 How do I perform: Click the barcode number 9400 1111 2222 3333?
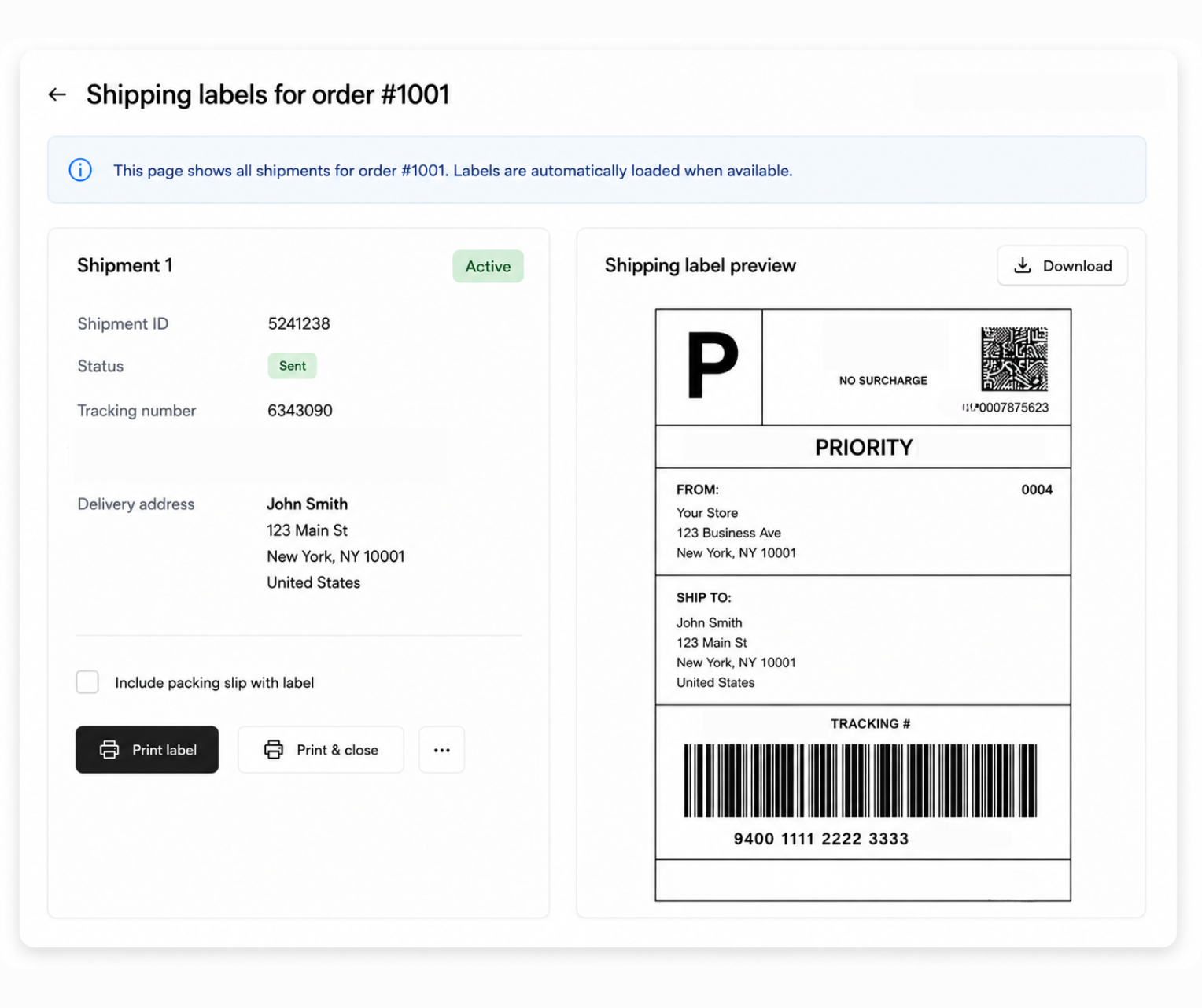[x=821, y=839]
